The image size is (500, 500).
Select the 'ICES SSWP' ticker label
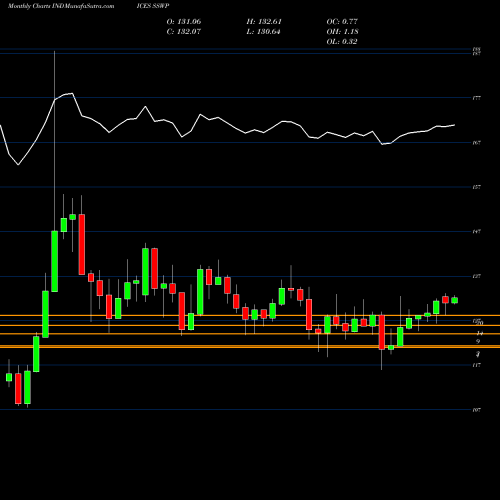153,6
